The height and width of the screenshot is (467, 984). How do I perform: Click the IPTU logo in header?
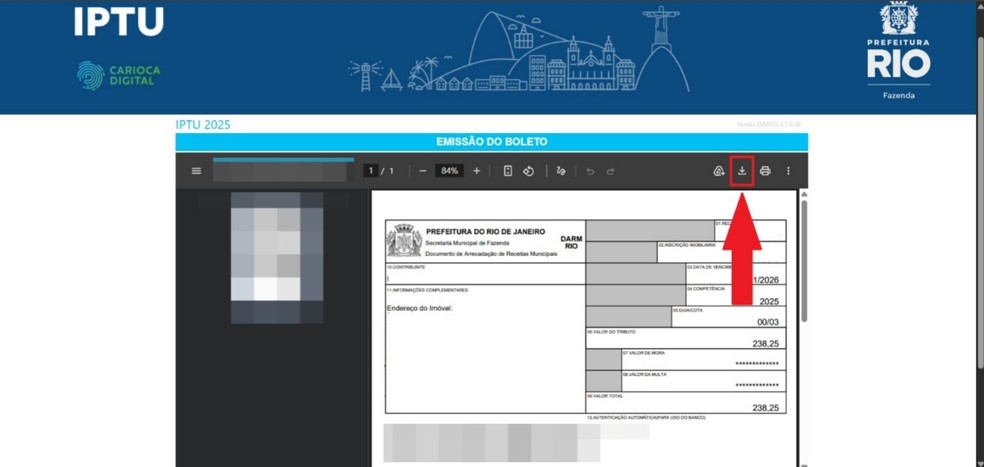pos(119,22)
